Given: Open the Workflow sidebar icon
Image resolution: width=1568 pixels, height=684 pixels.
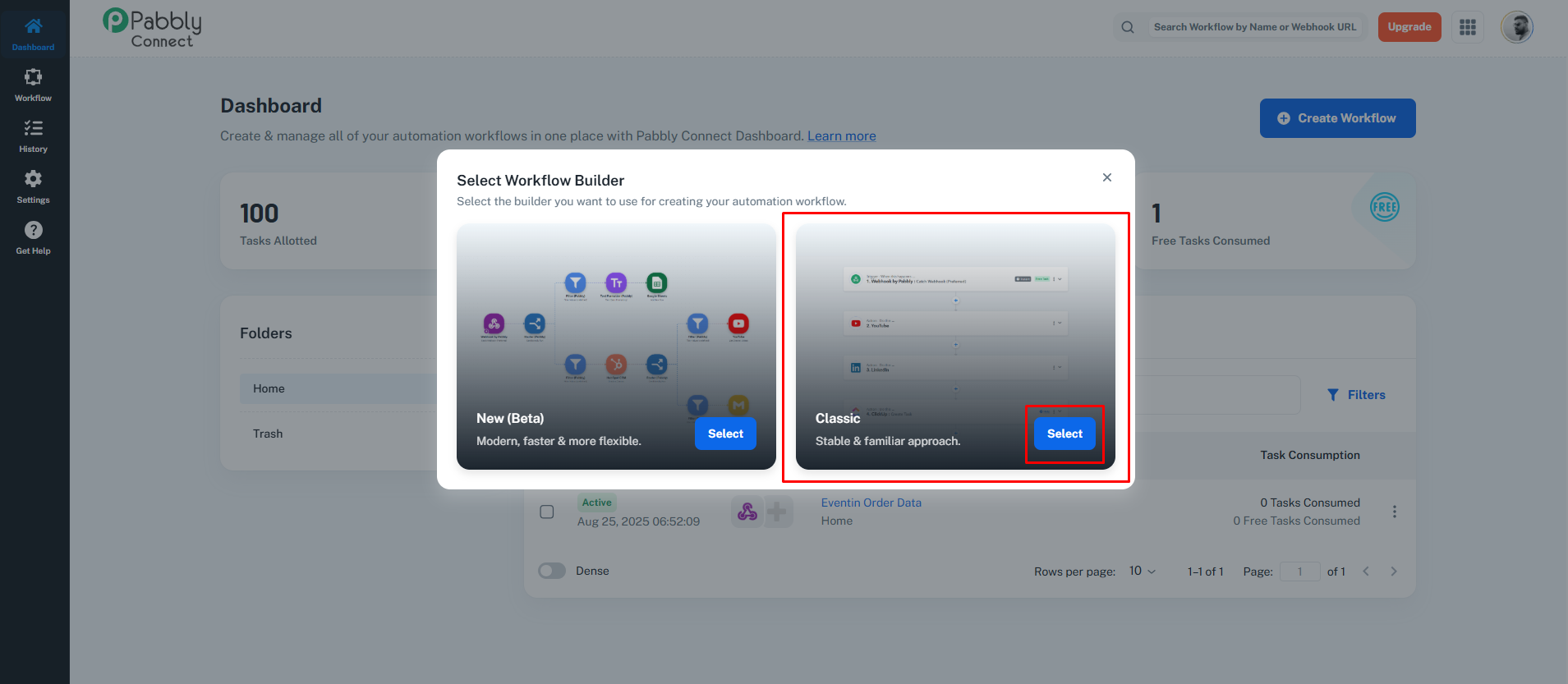Looking at the screenshot, I should (x=33, y=77).
